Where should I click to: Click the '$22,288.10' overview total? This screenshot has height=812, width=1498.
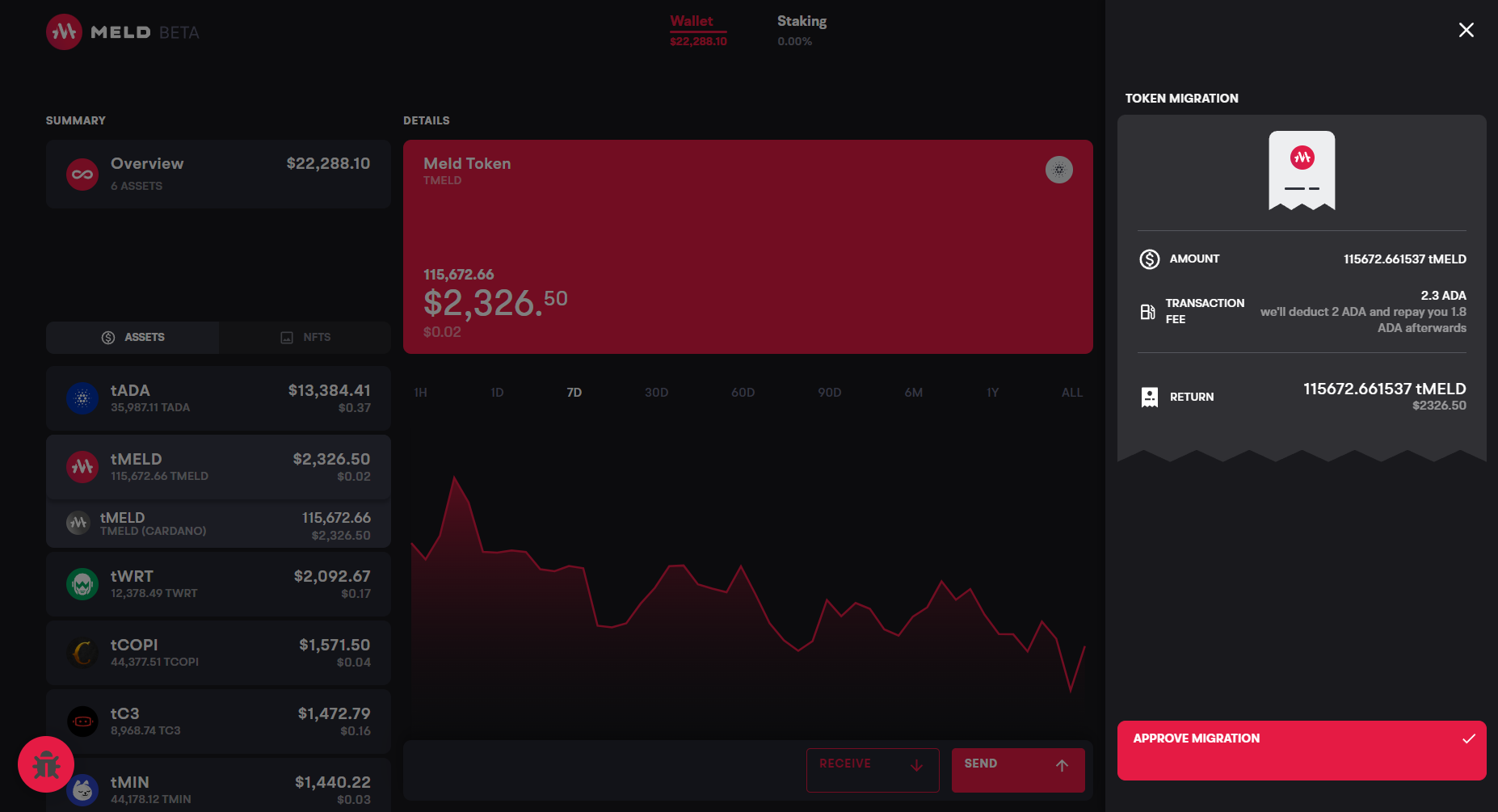[x=328, y=163]
